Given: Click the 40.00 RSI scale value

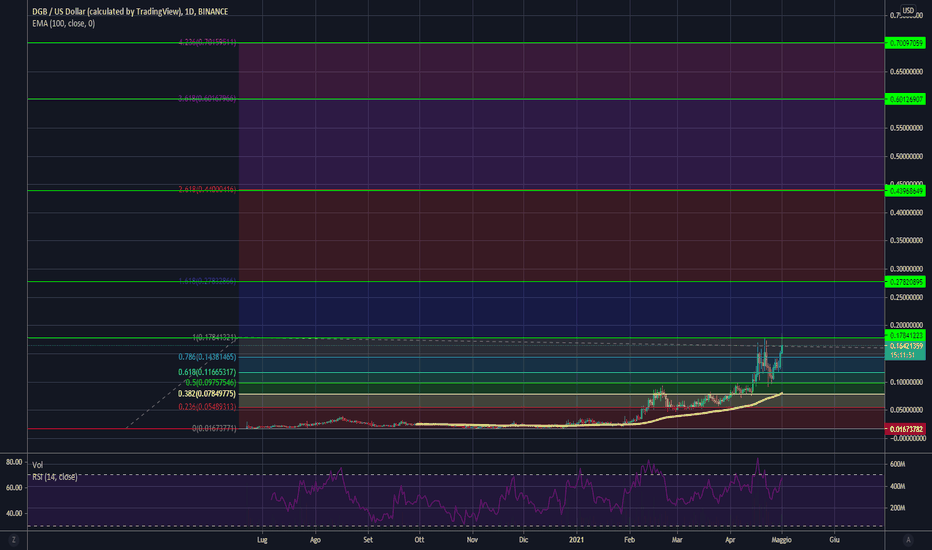Looking at the screenshot, I should [14, 513].
